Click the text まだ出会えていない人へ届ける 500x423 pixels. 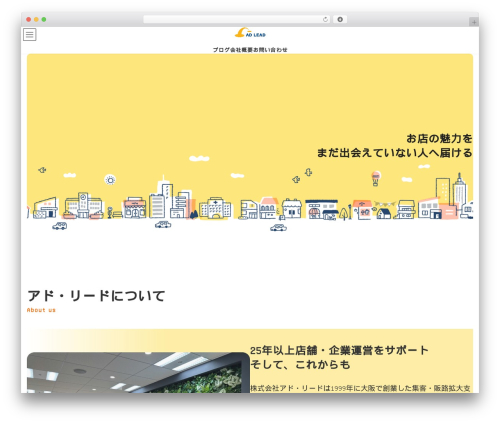point(395,153)
